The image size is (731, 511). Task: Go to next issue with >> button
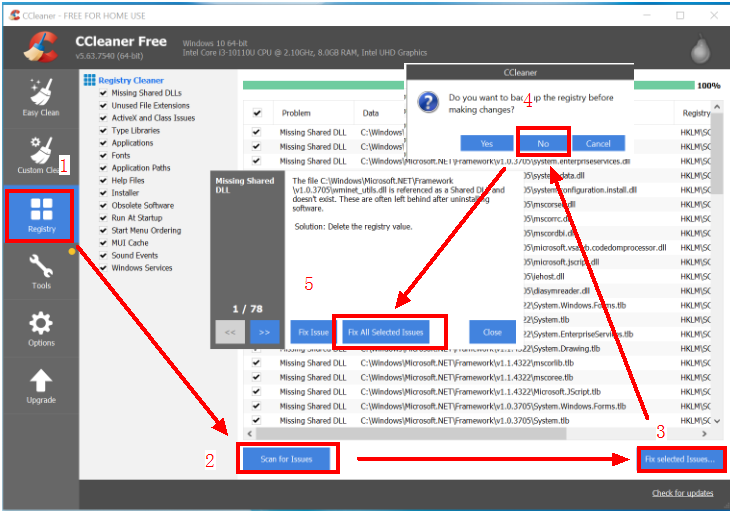264,332
